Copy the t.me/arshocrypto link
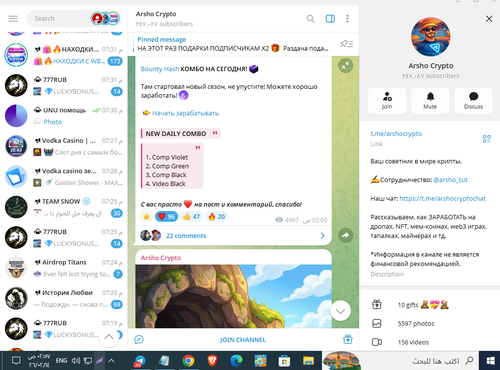The width and height of the screenshot is (500, 370). click(396, 134)
